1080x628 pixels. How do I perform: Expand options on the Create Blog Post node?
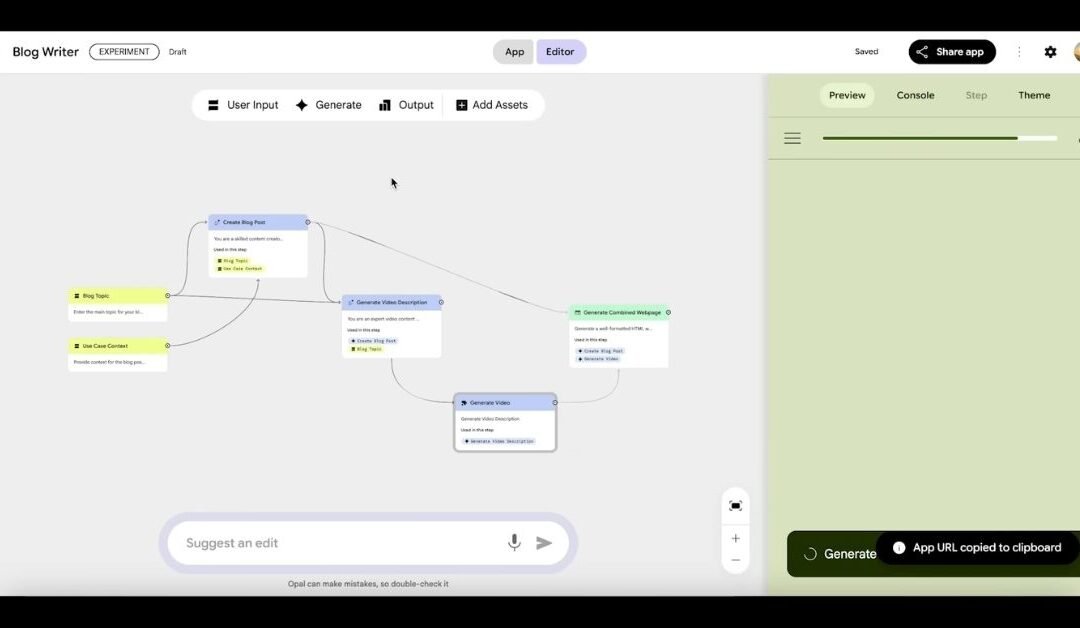pyautogui.click(x=307, y=222)
